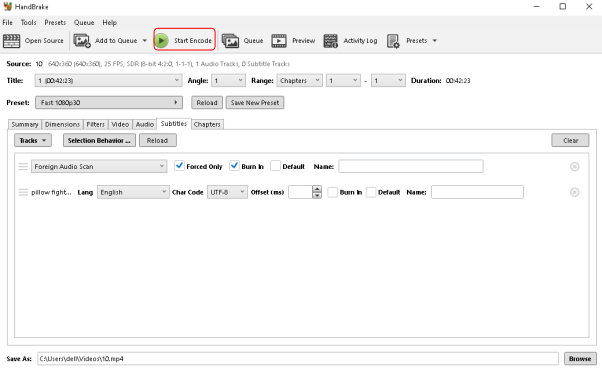Open the start chapter dropdown
Viewport: 602px width, 371px height.
(x=343, y=81)
